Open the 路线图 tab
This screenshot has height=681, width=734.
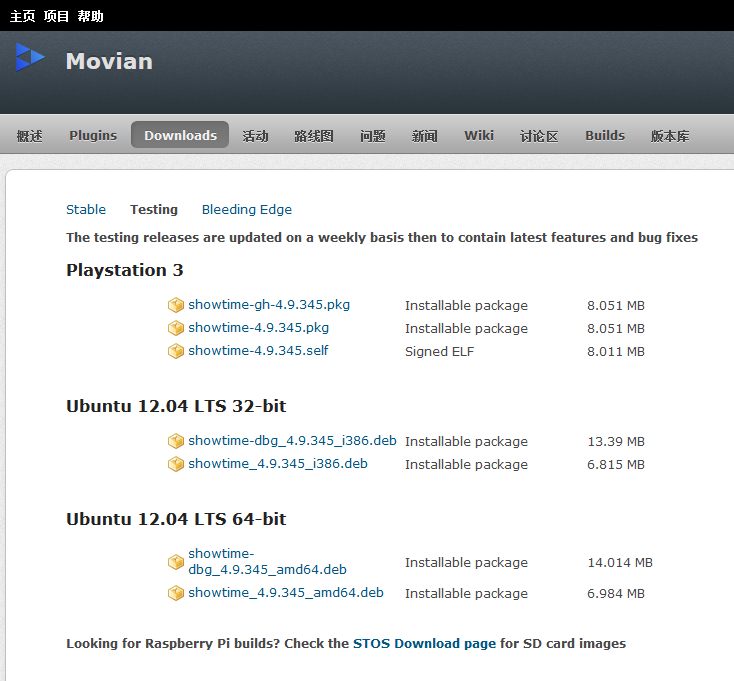point(314,136)
